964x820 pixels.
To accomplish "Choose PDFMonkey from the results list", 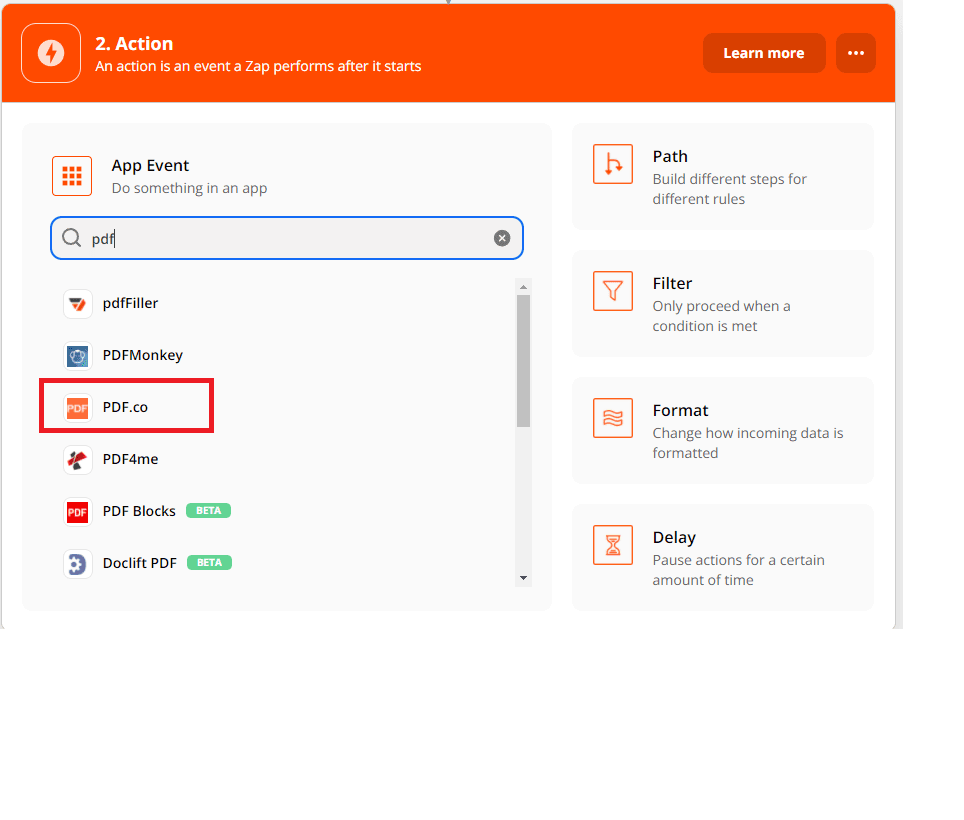I will [x=142, y=355].
